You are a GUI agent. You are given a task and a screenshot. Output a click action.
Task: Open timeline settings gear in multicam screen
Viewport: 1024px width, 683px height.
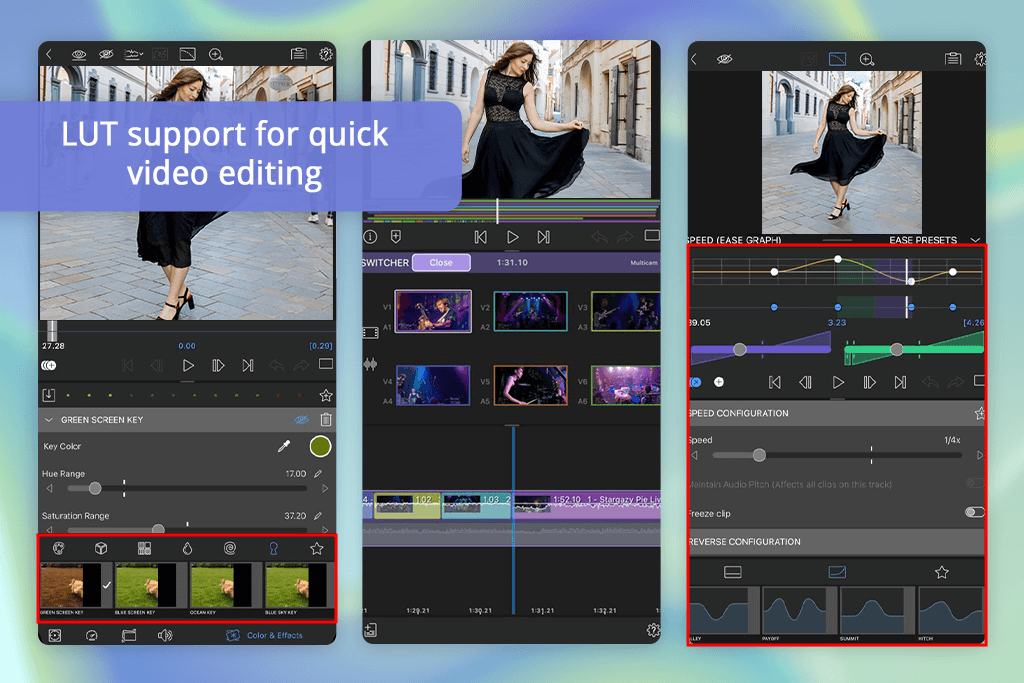pyautogui.click(x=652, y=630)
